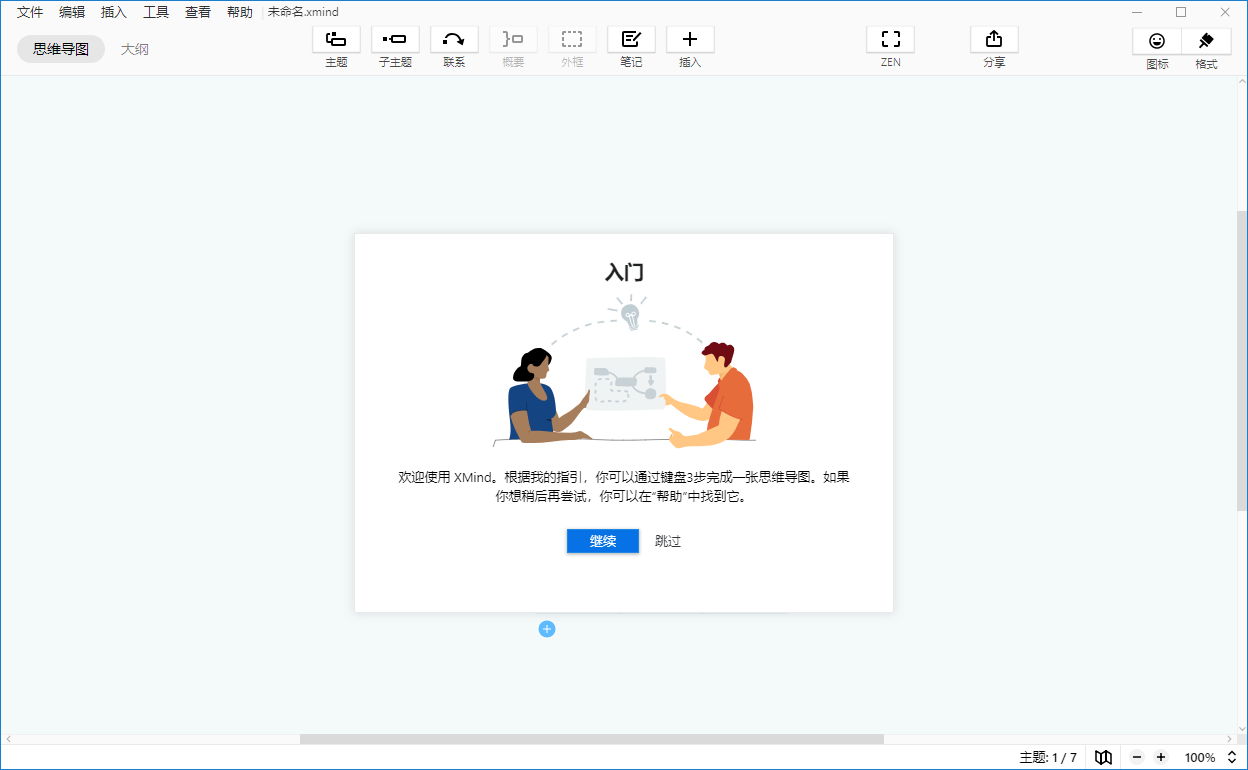Open the 笔记 notes tool

(631, 40)
